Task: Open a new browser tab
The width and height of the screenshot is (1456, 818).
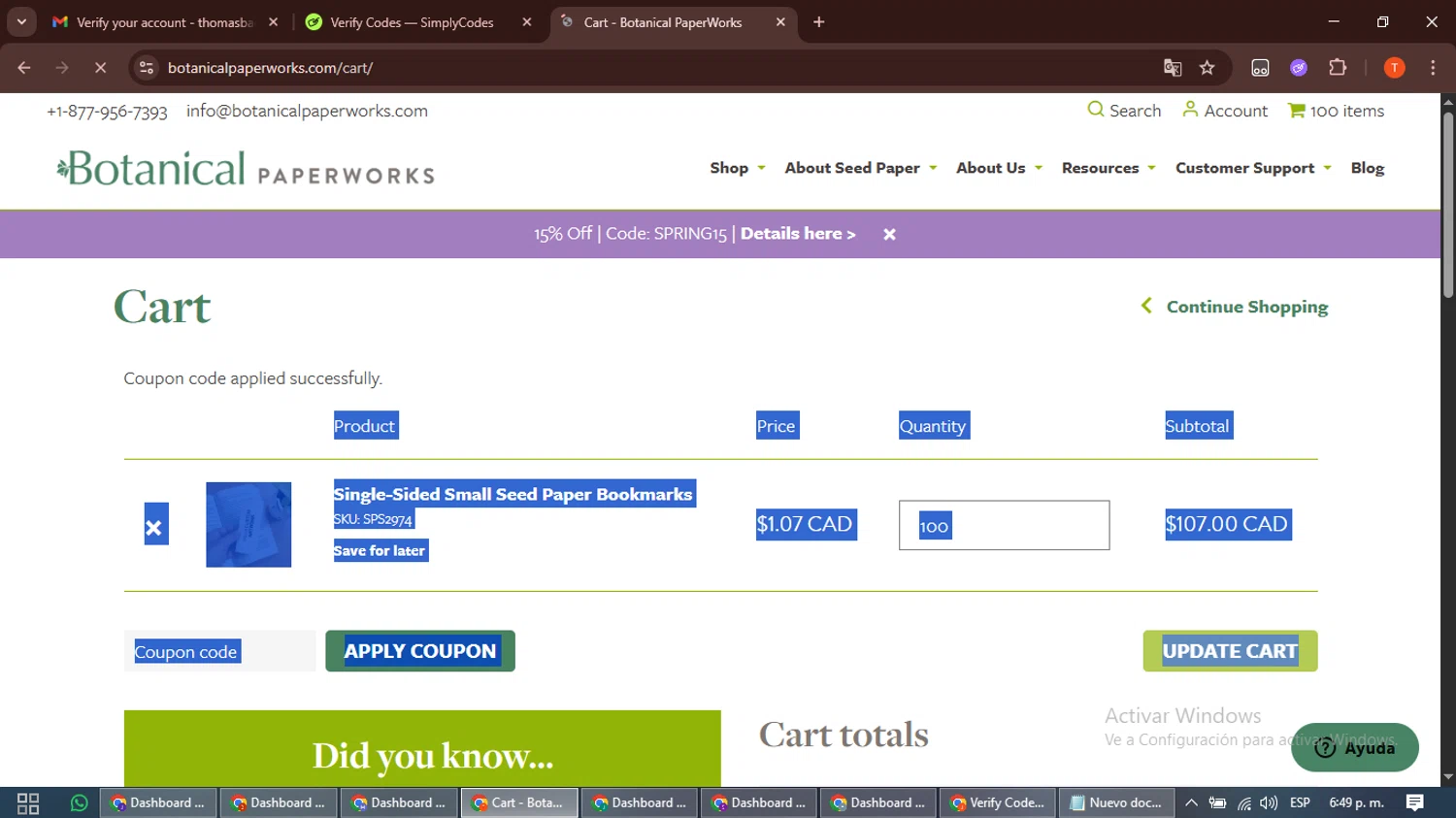Action: (819, 22)
